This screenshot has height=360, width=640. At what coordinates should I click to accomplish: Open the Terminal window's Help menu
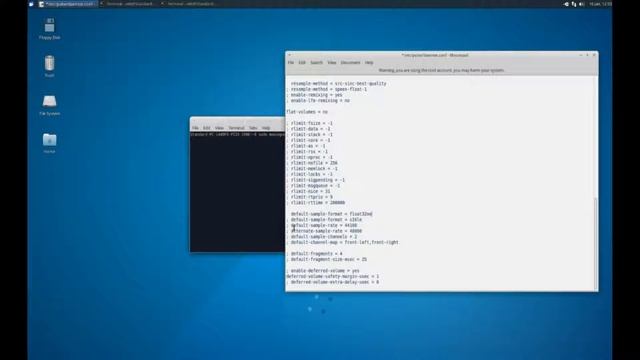tap(266, 128)
